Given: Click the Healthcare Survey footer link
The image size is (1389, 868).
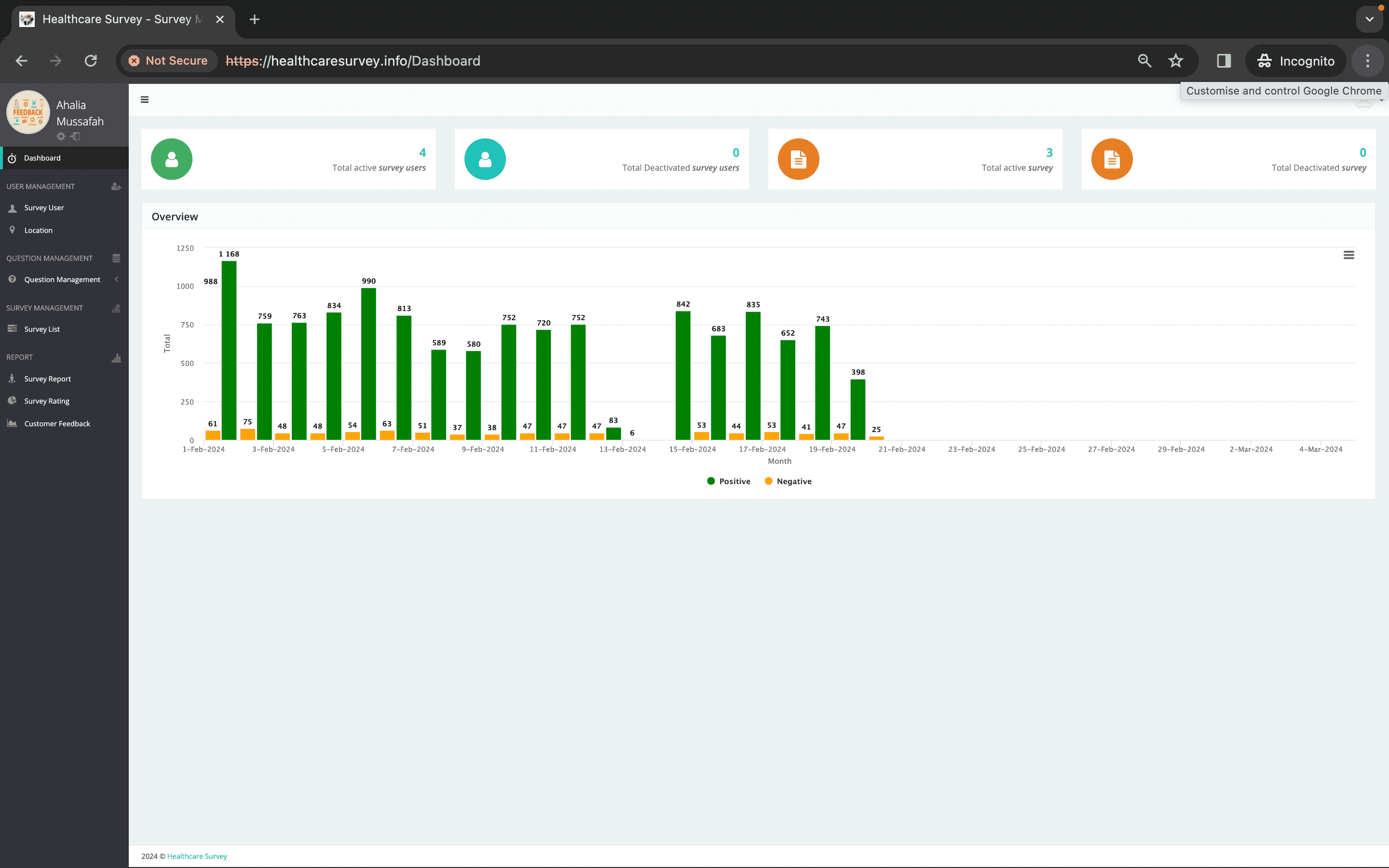Looking at the screenshot, I should click(197, 856).
